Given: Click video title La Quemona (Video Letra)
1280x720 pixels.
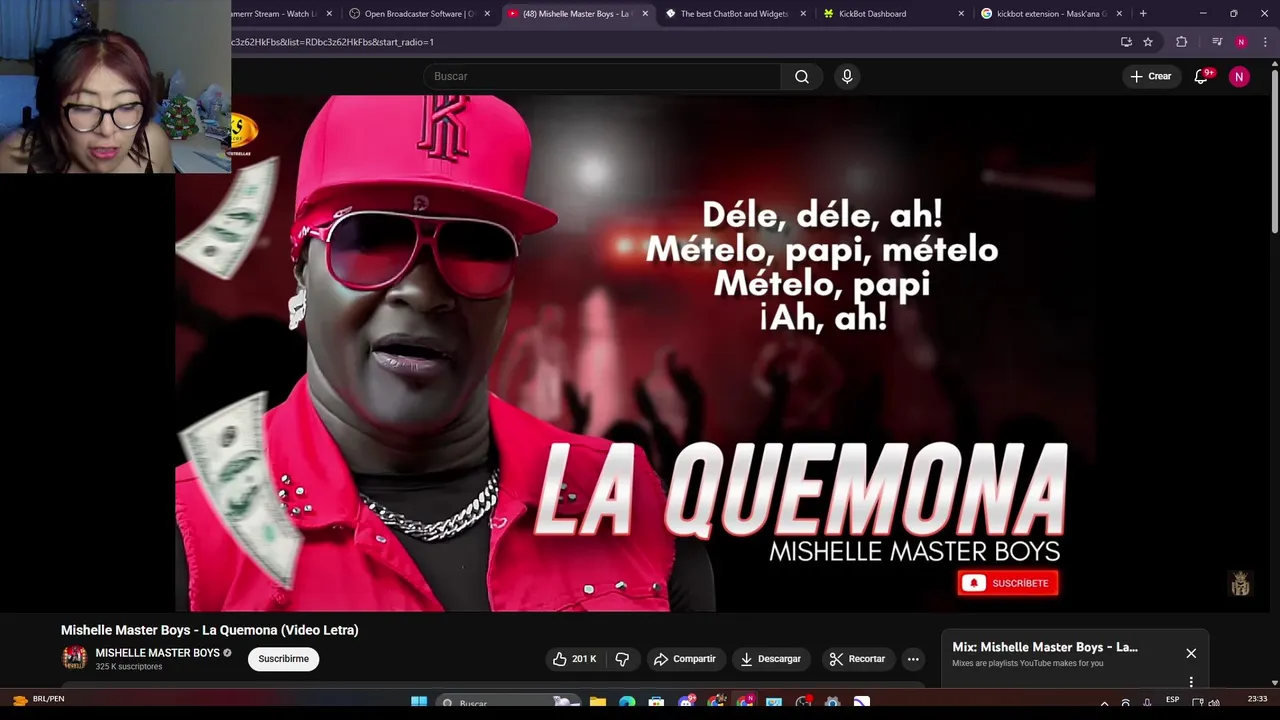Looking at the screenshot, I should pos(209,630).
